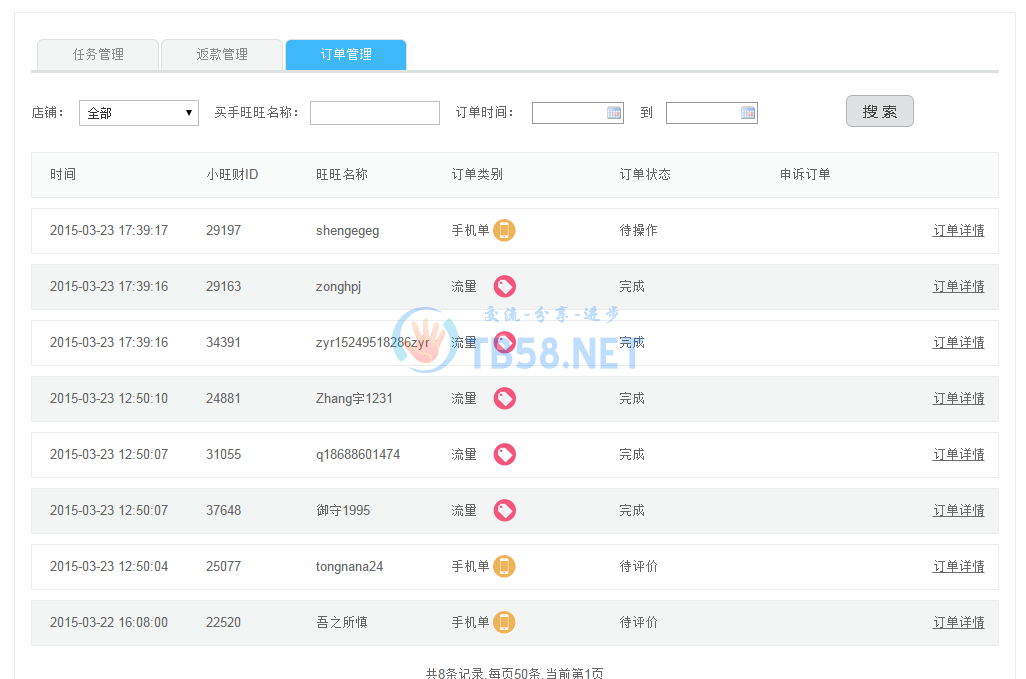The height and width of the screenshot is (679, 1026).
Task: Focus the 买手旺旺名称 text input field
Action: pos(375,113)
